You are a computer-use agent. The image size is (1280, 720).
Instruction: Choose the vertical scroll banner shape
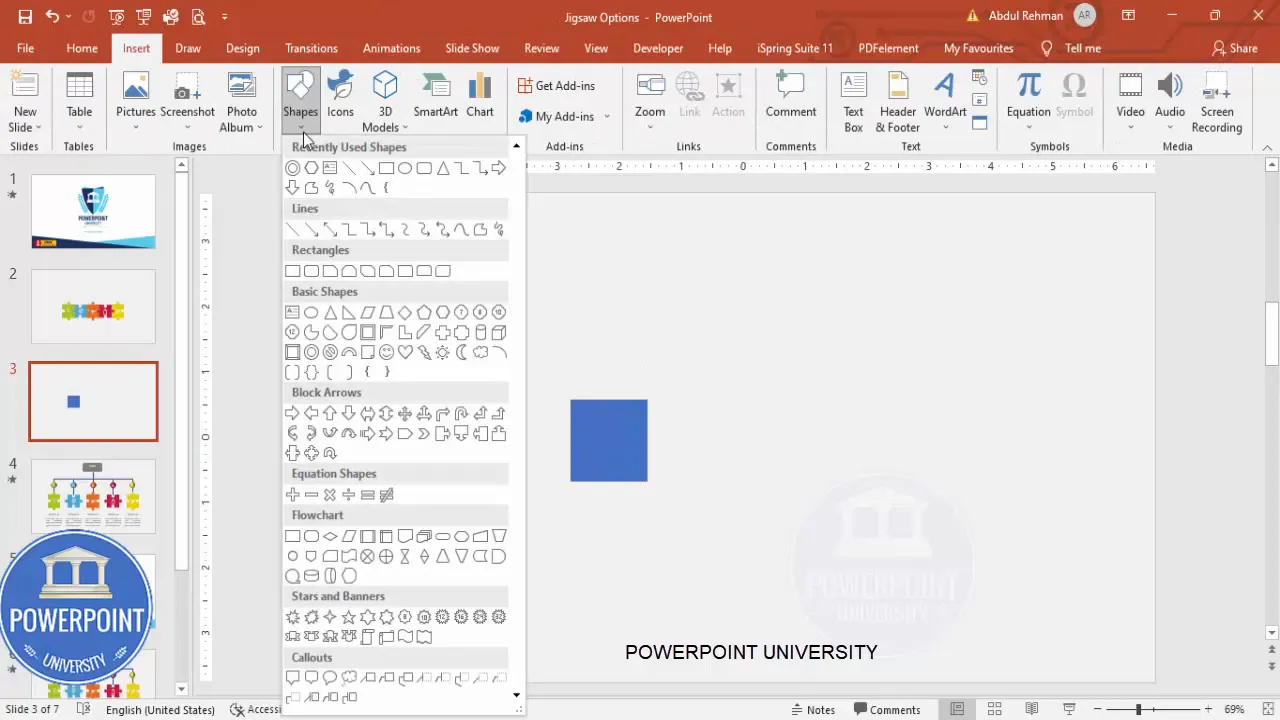click(367, 636)
